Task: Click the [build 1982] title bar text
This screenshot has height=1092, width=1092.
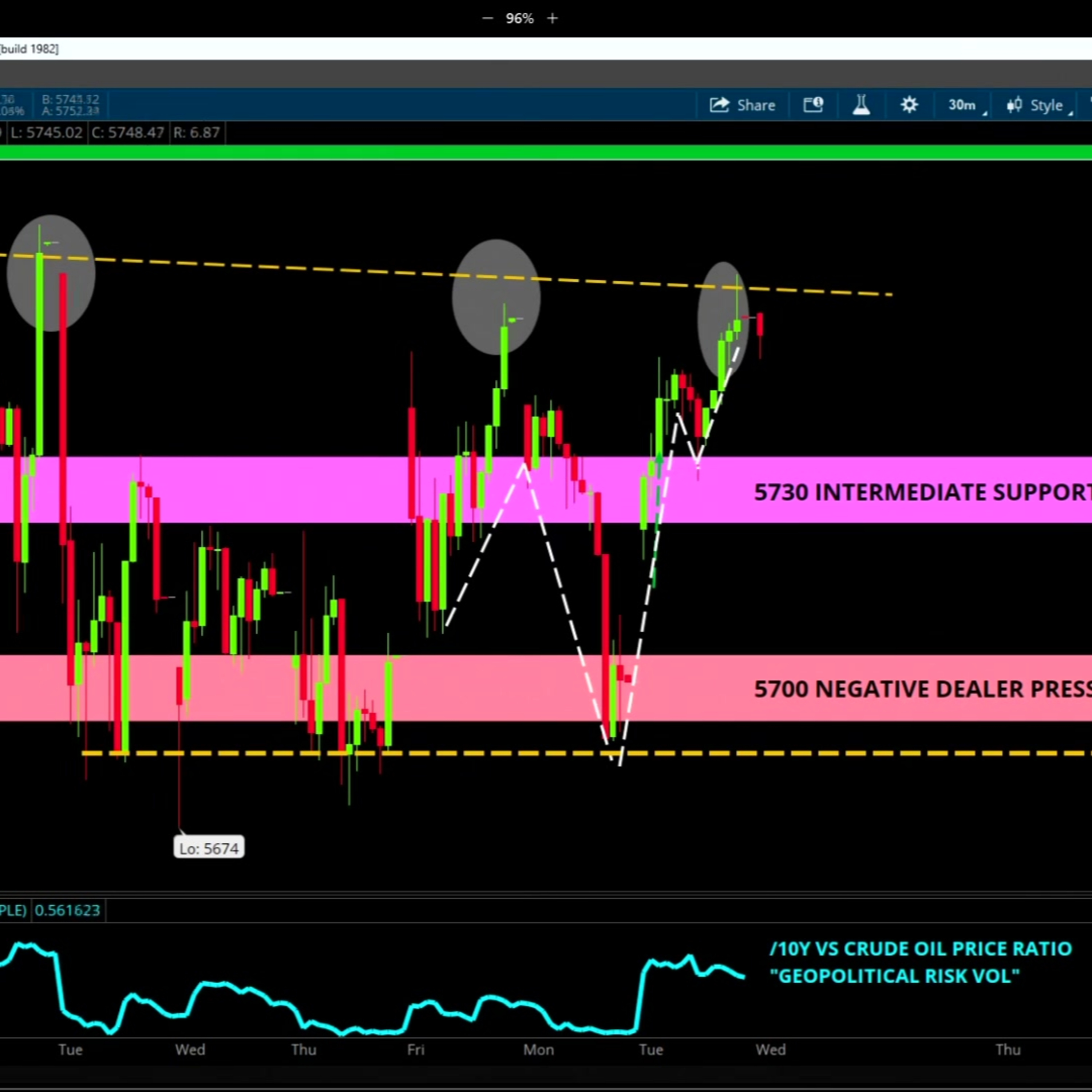Action: [29, 49]
